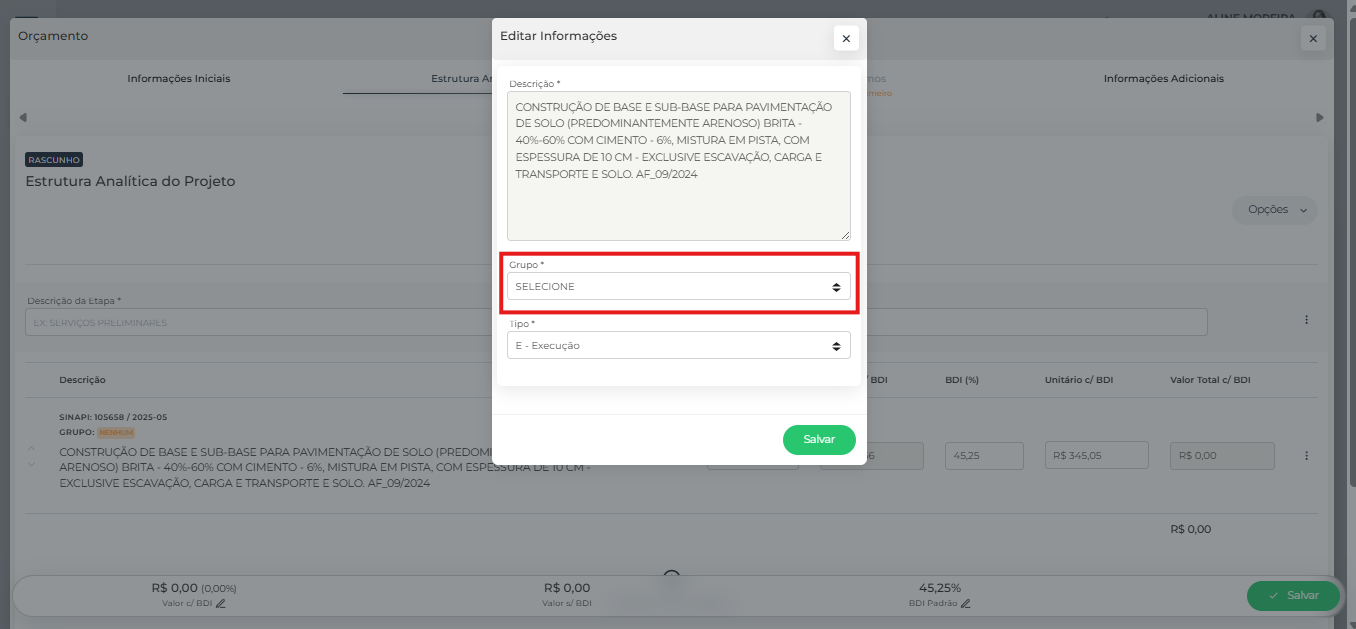Image resolution: width=1356 pixels, height=629 pixels.
Task: Click the move-down arrow on the SINAPI item
Action: (31, 464)
